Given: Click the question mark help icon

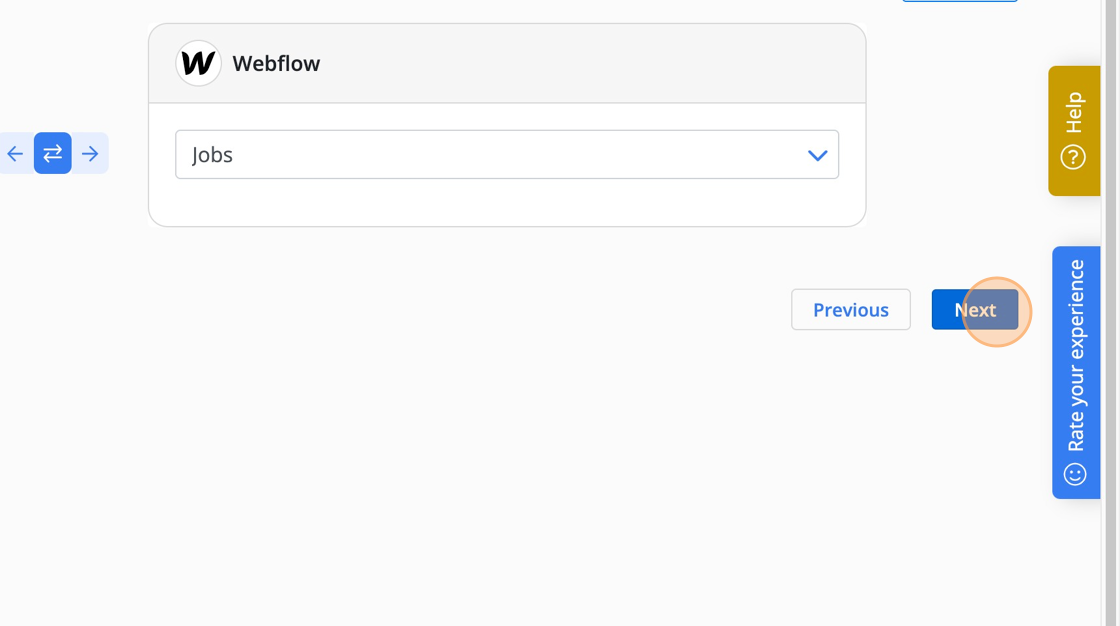Looking at the screenshot, I should (x=1073, y=157).
